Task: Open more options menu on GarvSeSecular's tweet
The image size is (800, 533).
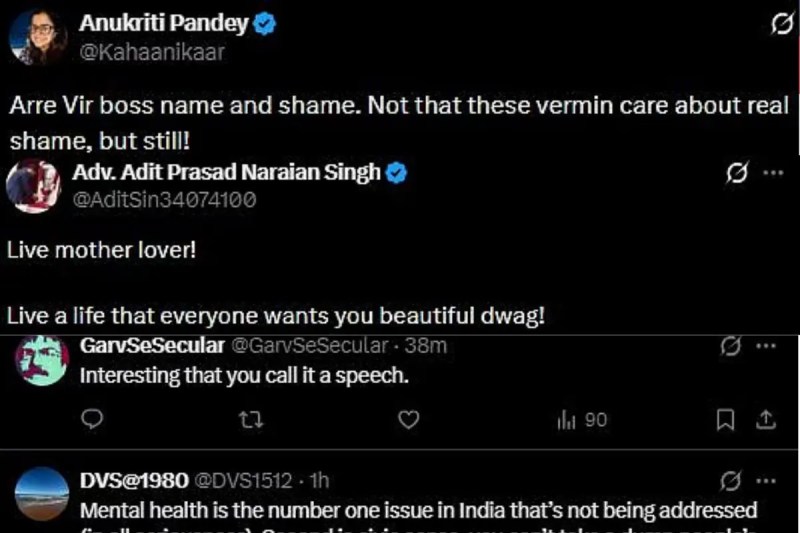Action: 766,347
